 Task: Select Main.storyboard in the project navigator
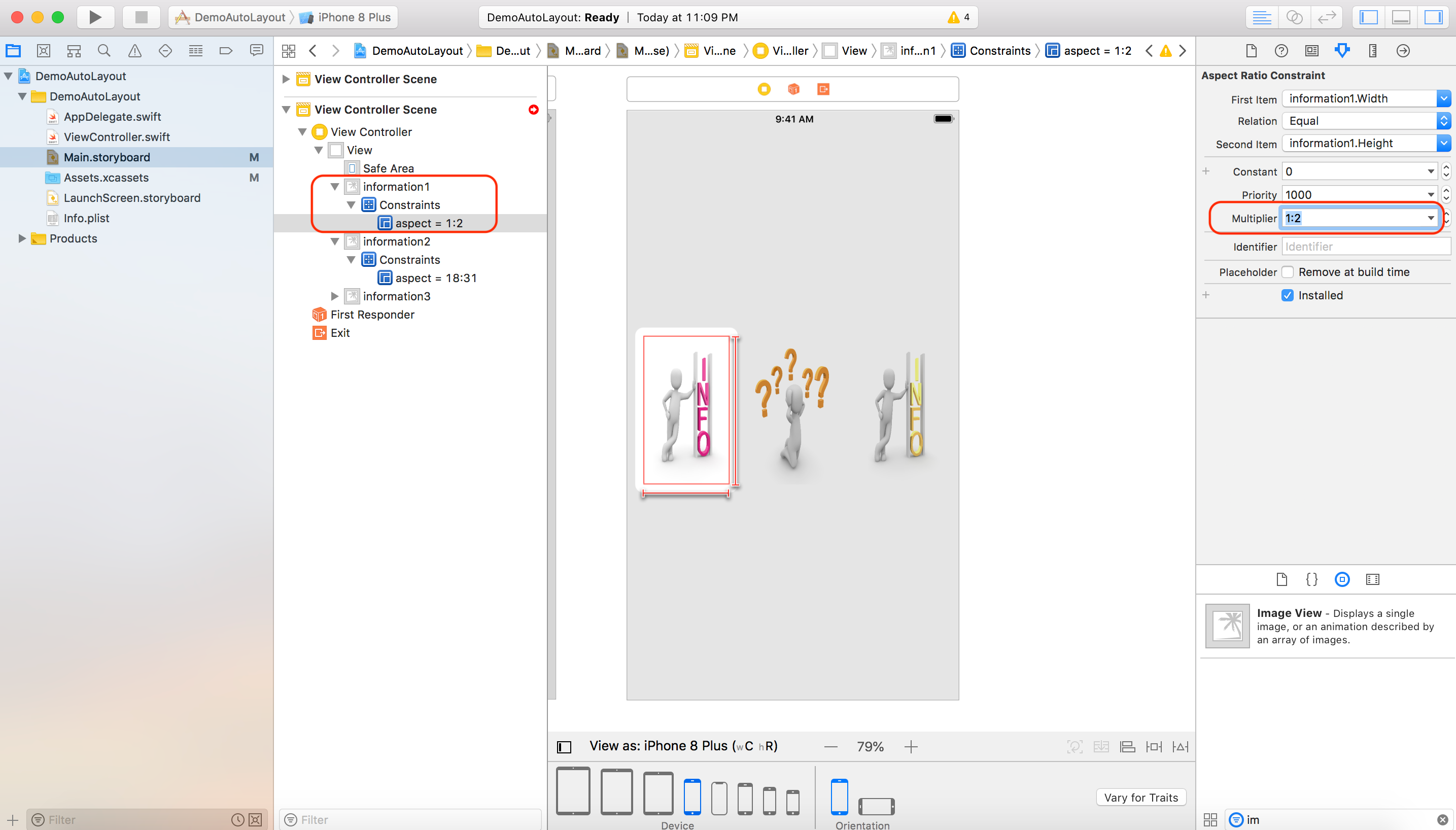(x=107, y=157)
